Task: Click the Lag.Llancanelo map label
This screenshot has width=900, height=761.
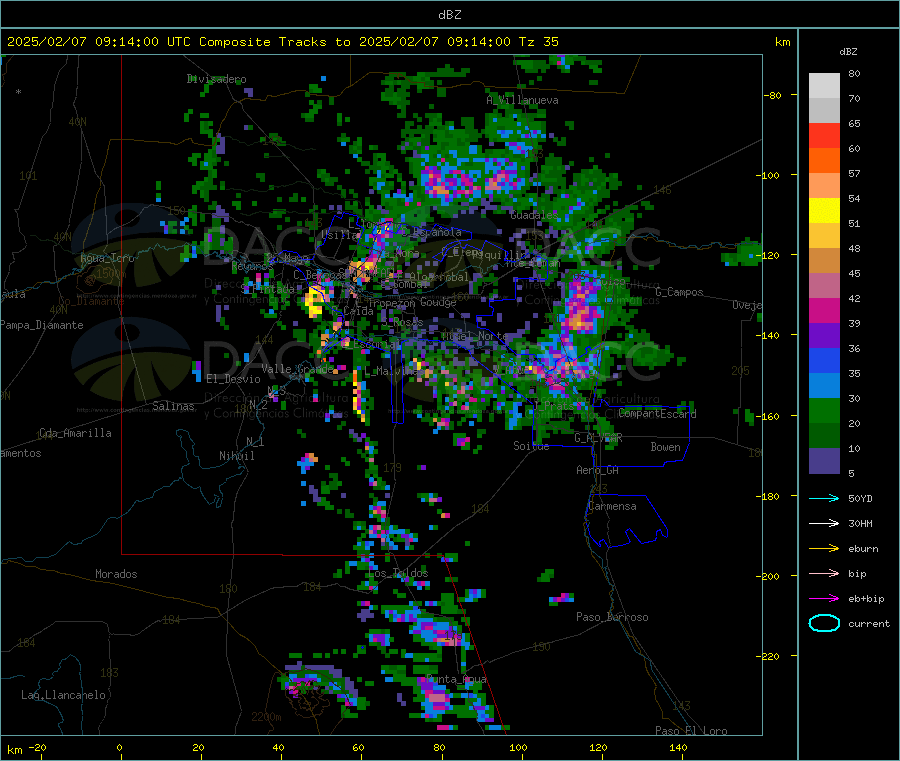Action: pos(63,695)
